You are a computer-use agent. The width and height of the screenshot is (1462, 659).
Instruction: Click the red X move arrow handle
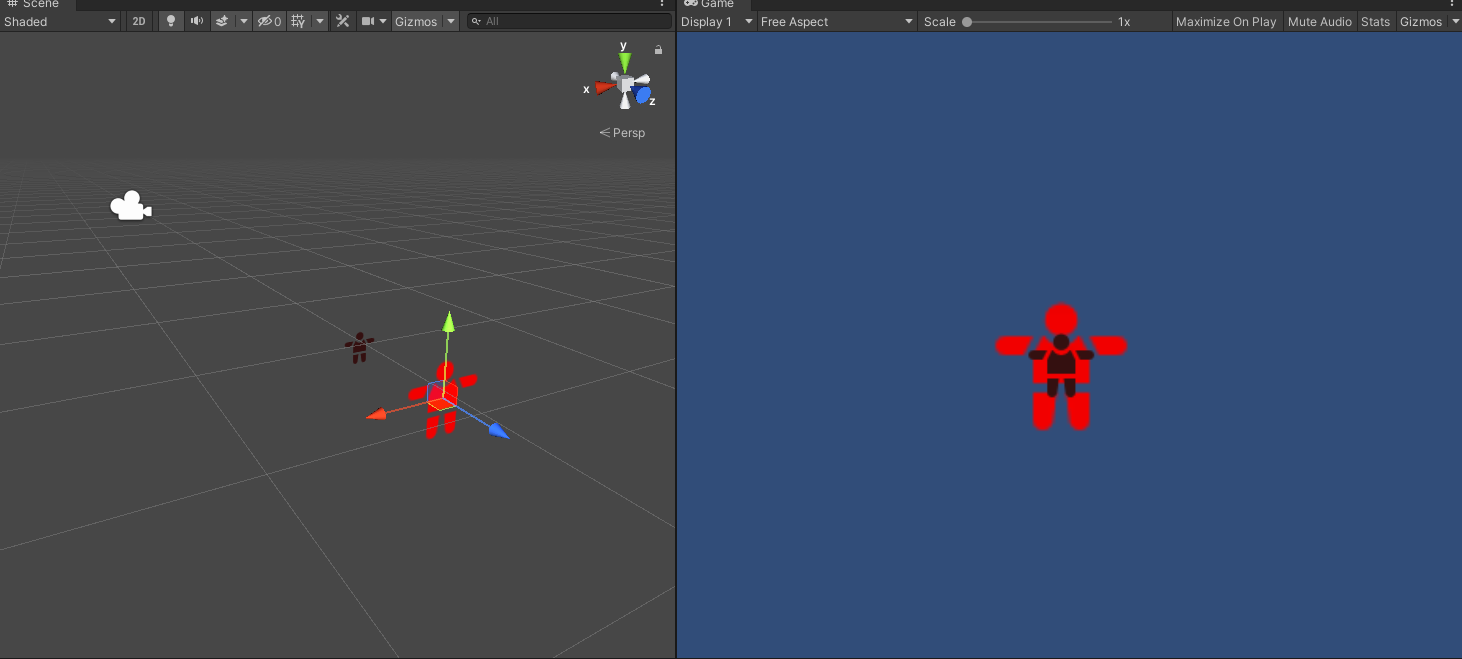click(x=377, y=414)
